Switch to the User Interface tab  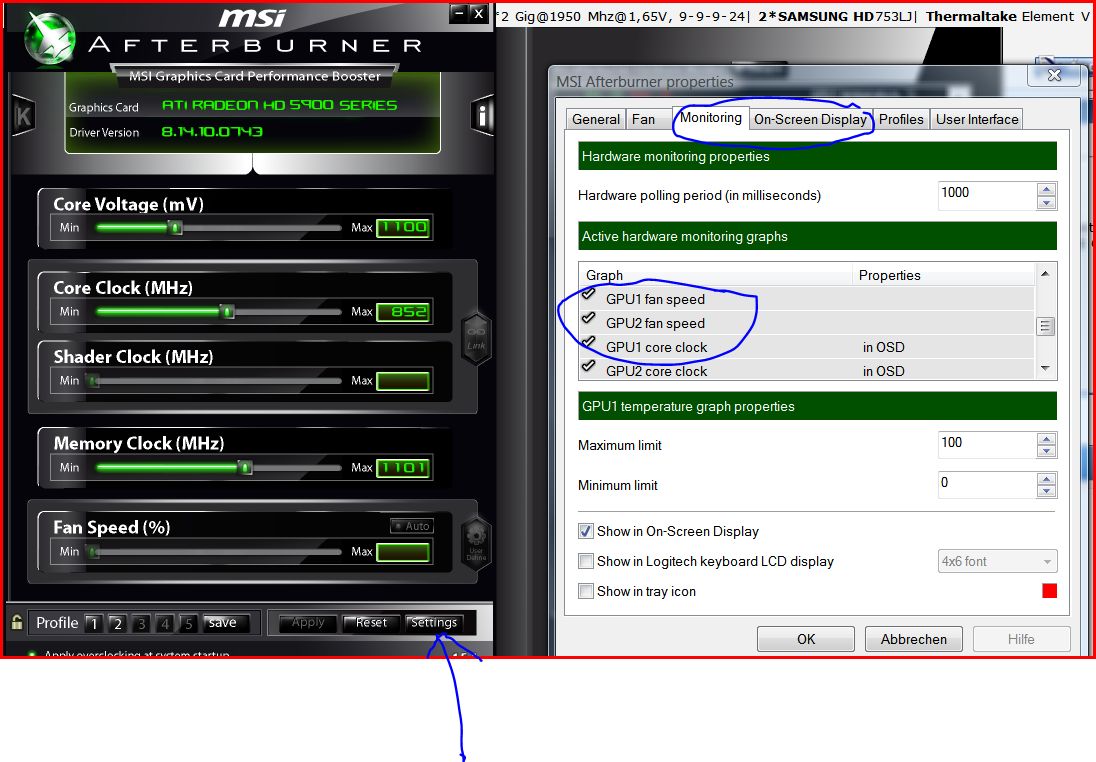coord(976,120)
